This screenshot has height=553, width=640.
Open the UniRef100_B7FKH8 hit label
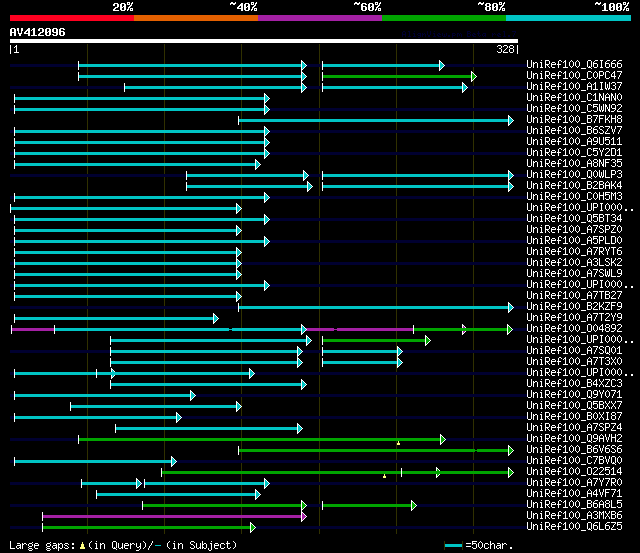coord(574,120)
